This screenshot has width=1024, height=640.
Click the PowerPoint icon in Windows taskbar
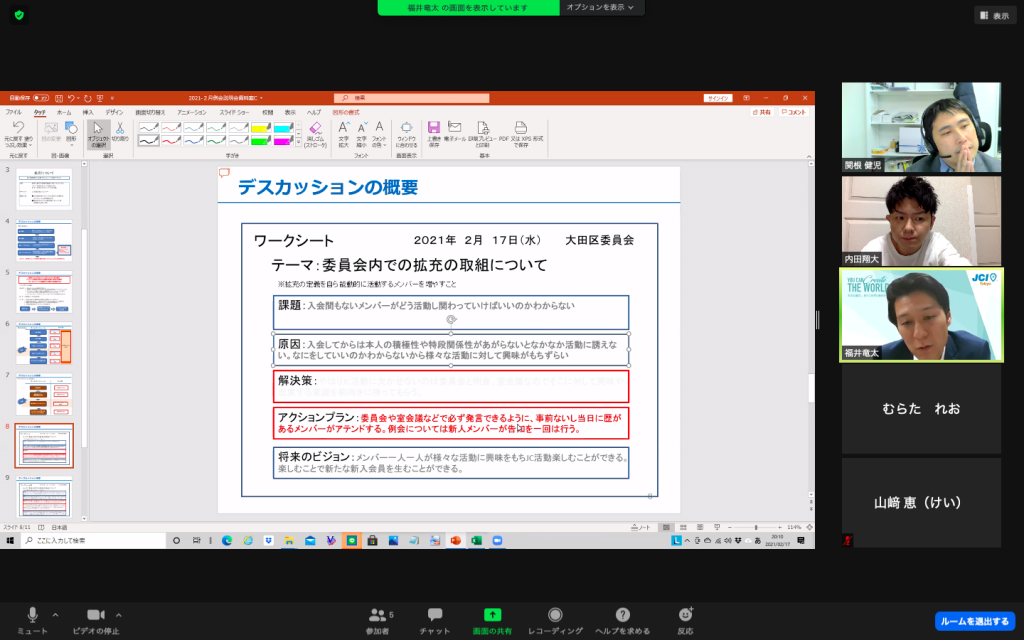(x=455, y=540)
